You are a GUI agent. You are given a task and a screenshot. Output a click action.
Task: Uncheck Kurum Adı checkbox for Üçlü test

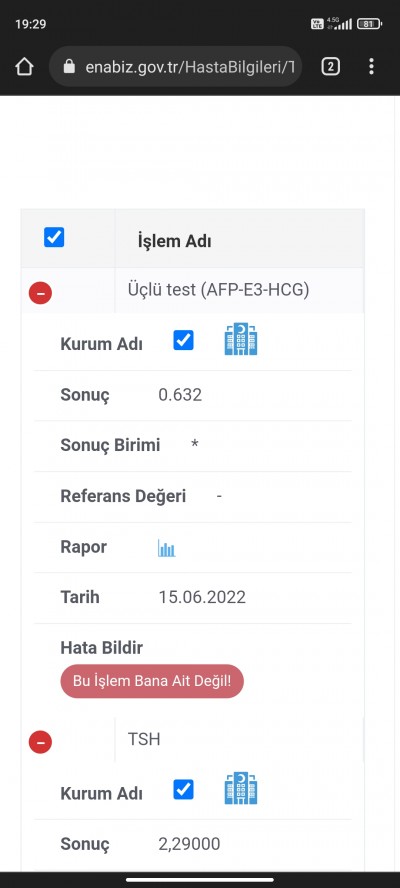coord(184,340)
